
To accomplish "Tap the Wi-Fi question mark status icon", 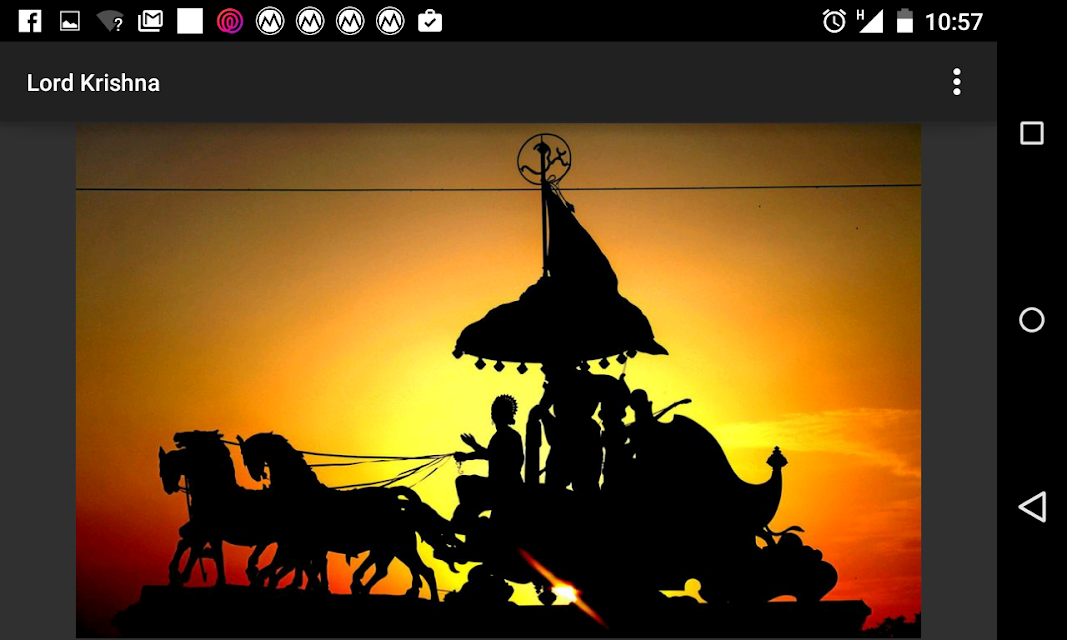I will [110, 21].
